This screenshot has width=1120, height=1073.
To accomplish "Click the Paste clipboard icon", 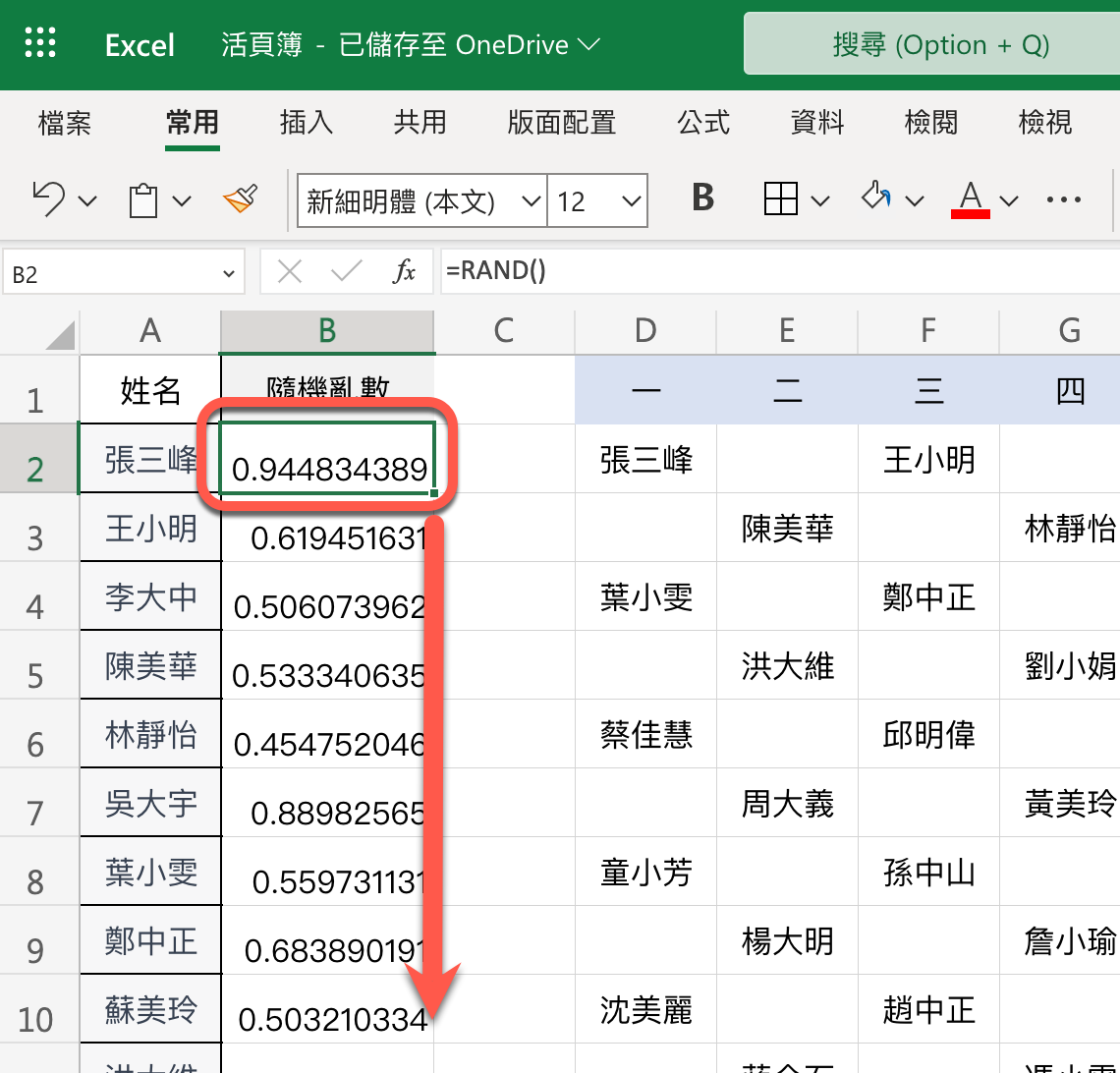I will 144,200.
